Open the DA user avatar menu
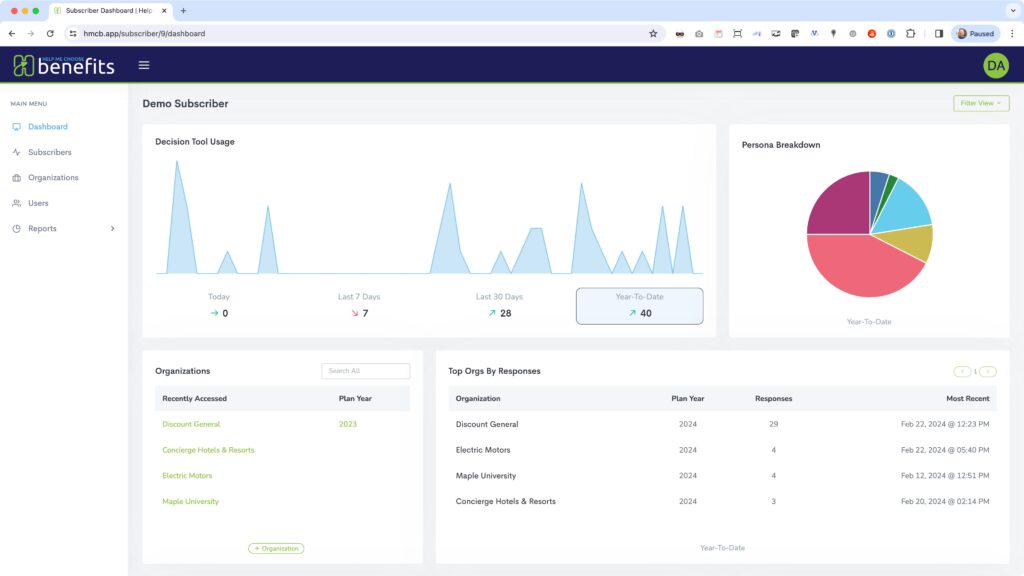 pyautogui.click(x=995, y=66)
